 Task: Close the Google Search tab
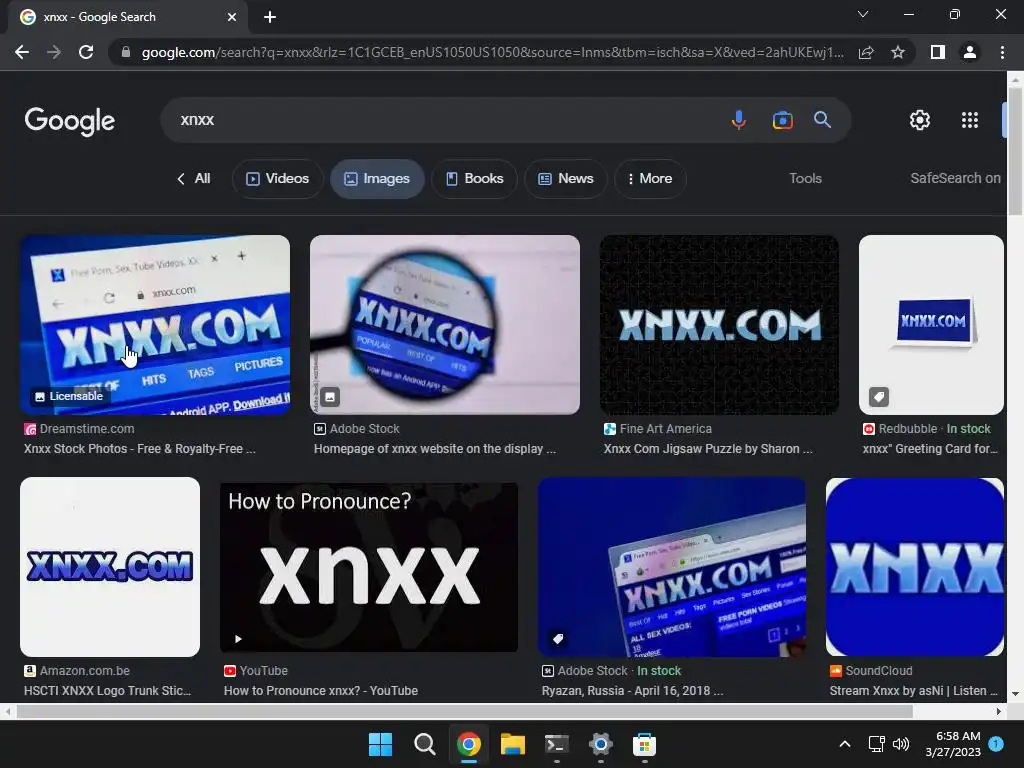pos(232,17)
